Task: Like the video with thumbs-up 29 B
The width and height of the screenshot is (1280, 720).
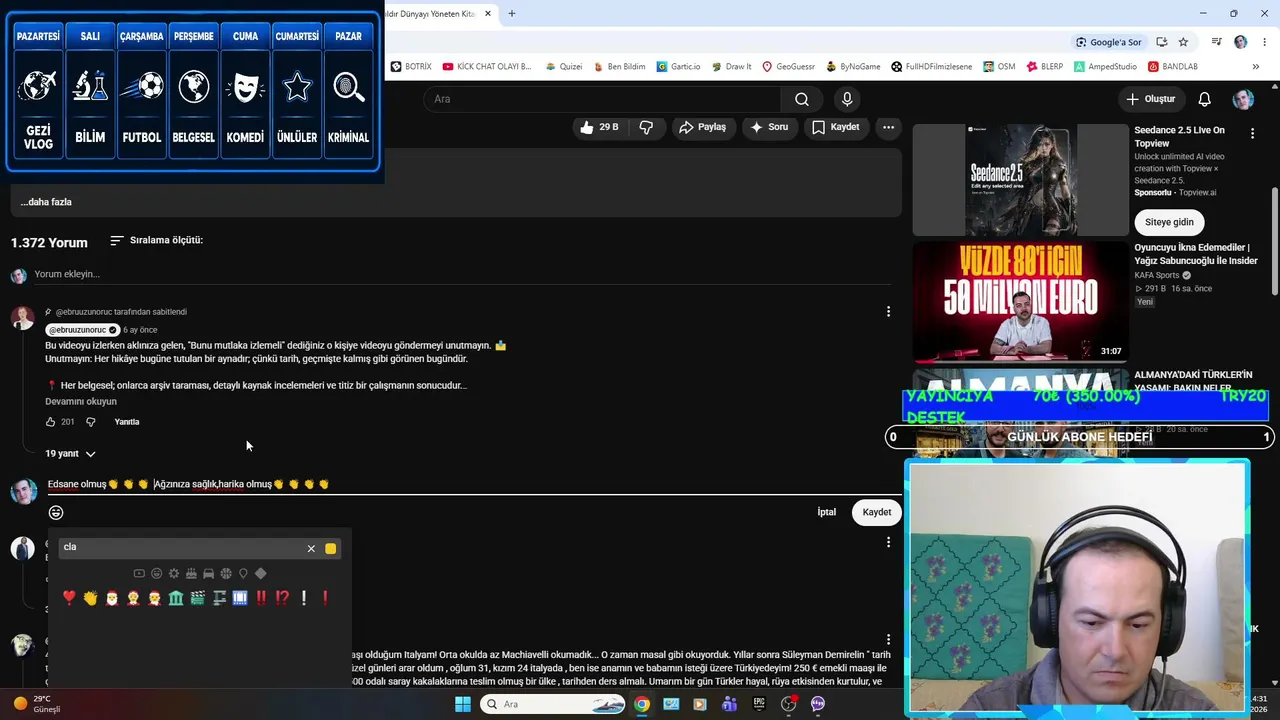Action: click(599, 127)
